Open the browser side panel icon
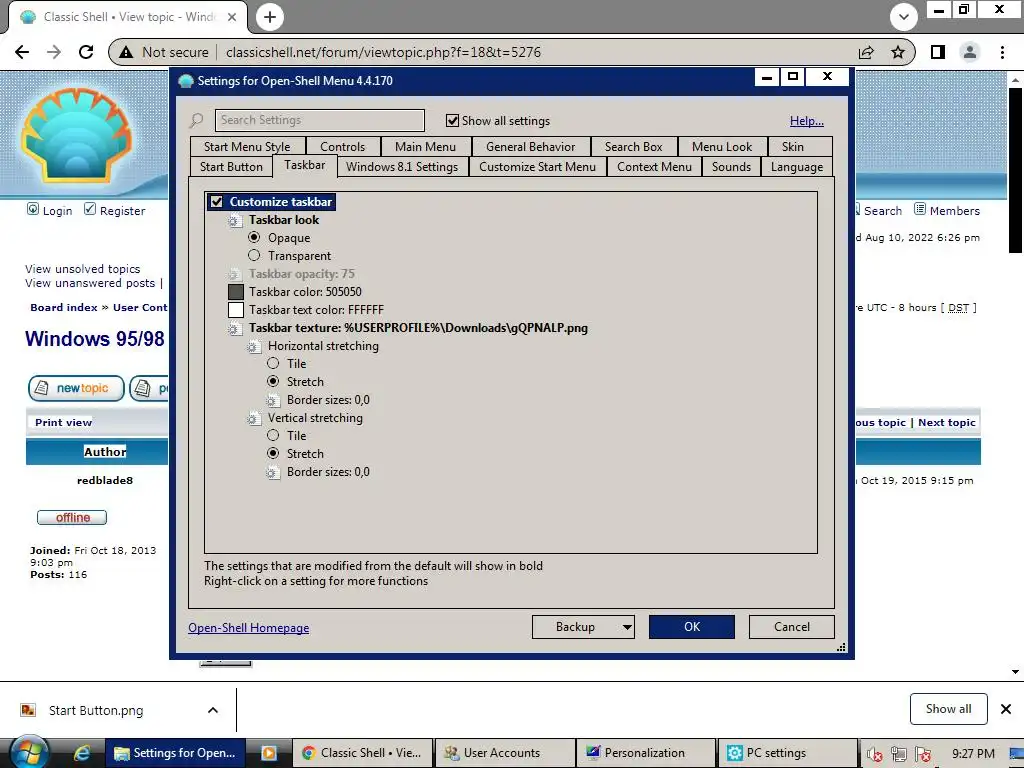This screenshot has height=768, width=1024. coord(938,52)
